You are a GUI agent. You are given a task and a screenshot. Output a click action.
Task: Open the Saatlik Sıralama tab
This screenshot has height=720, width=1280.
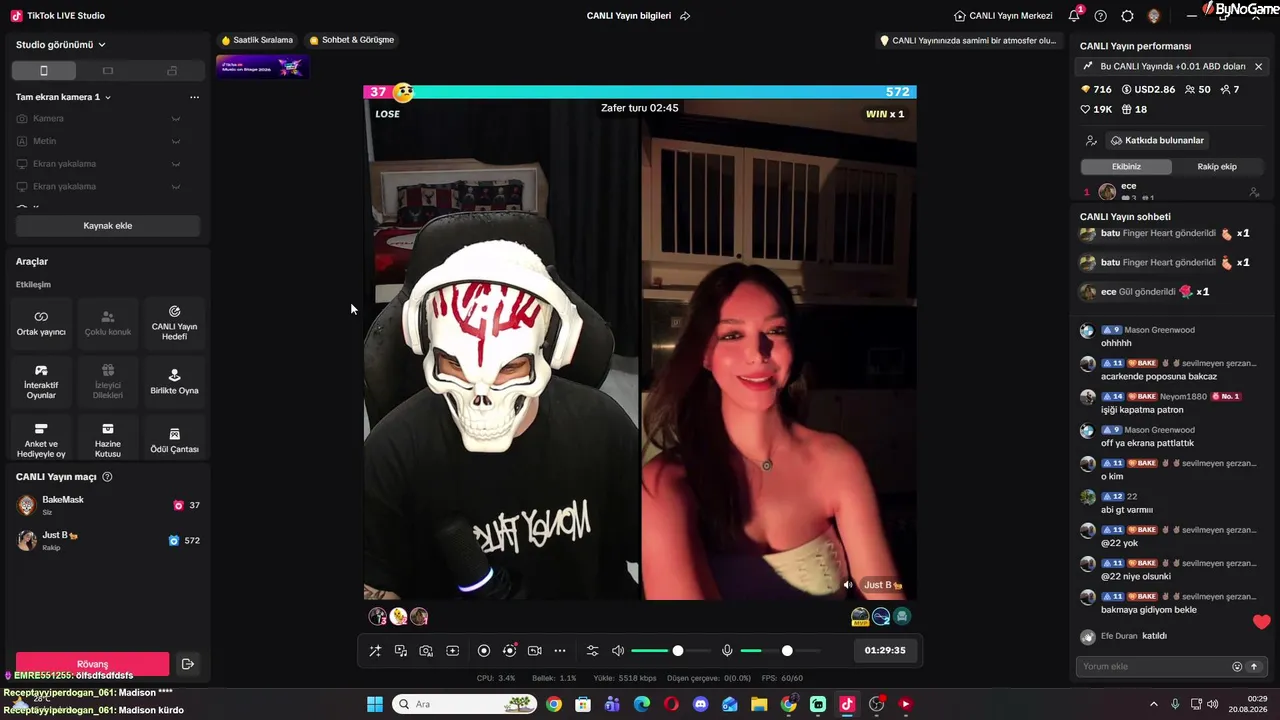257,40
